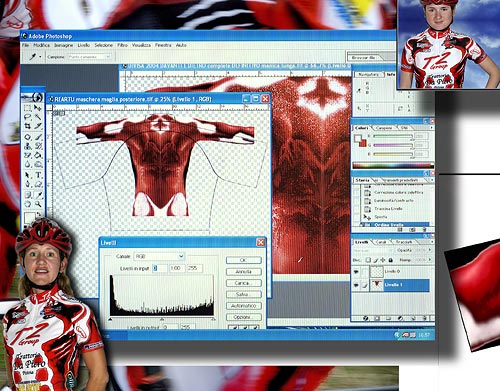500x391 pixels.
Task: Select the Rectangular Marquee tool
Action: tap(27, 108)
